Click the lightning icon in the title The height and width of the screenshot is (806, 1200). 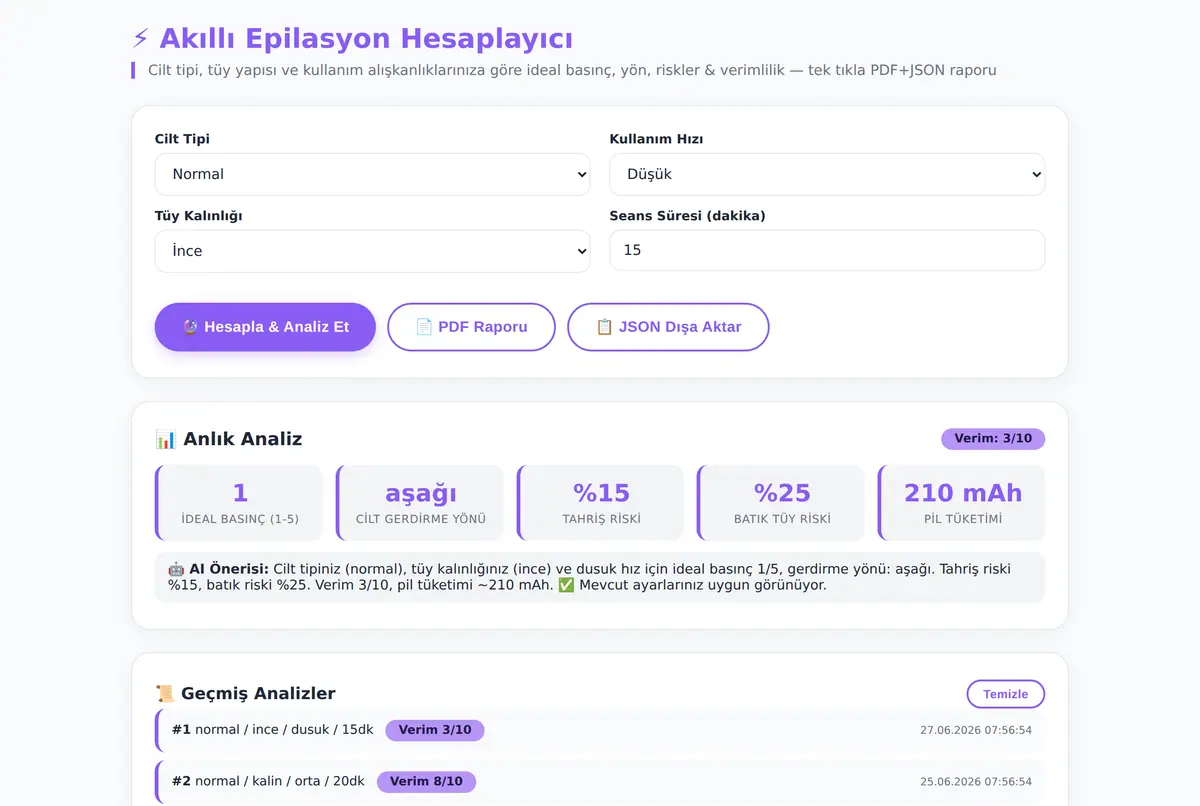click(x=140, y=39)
